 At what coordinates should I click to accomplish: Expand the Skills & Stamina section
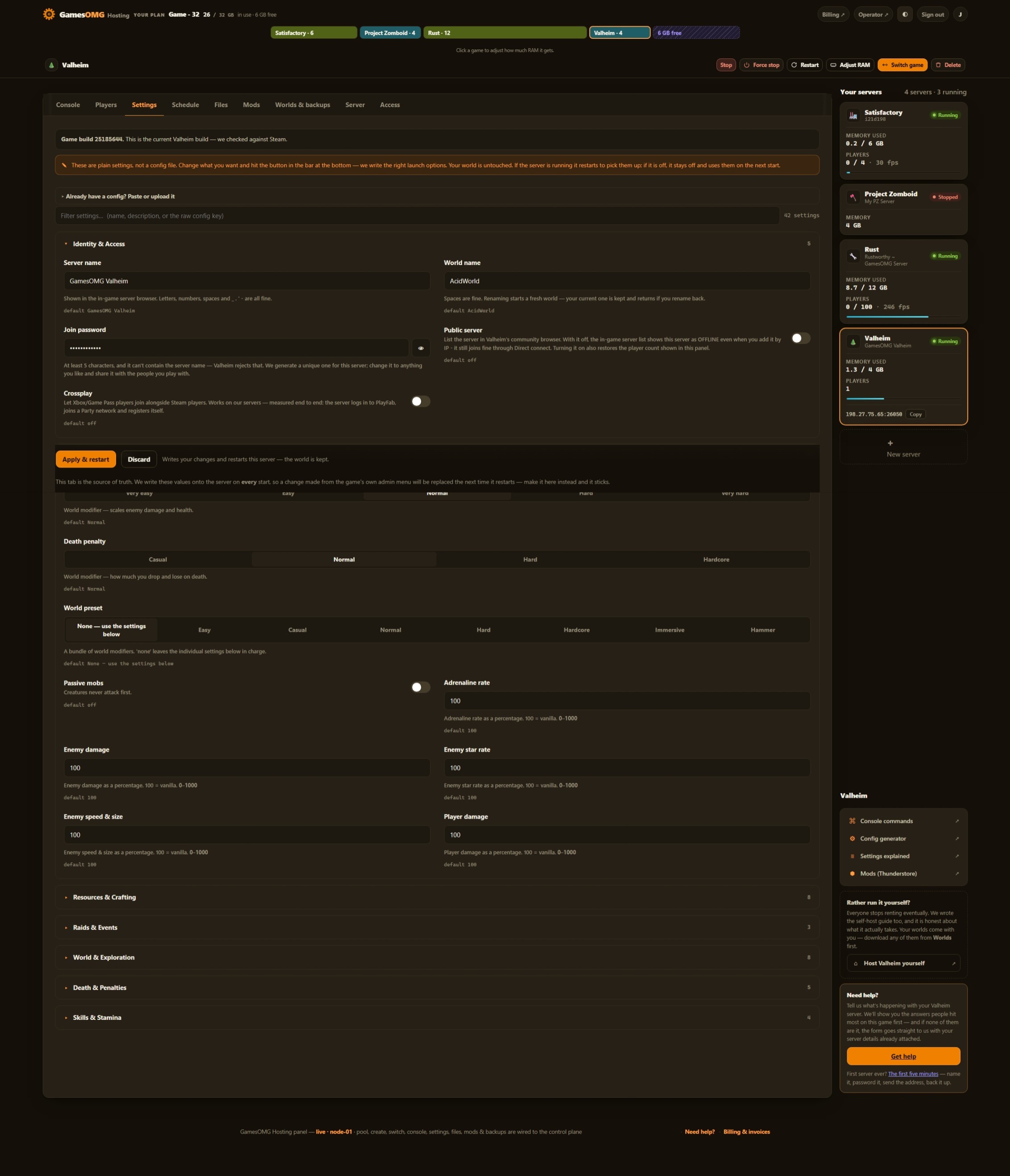pyautogui.click(x=437, y=1018)
